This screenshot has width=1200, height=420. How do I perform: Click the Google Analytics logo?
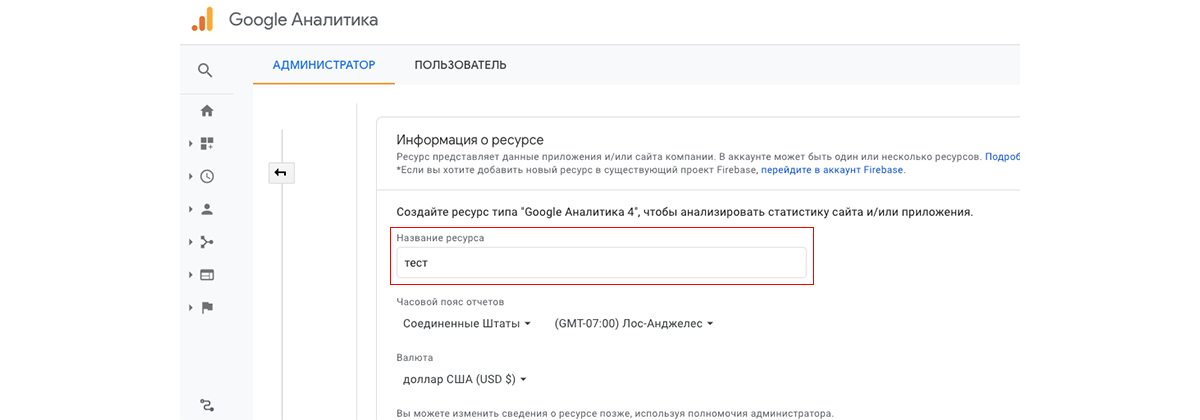pyautogui.click(x=203, y=19)
